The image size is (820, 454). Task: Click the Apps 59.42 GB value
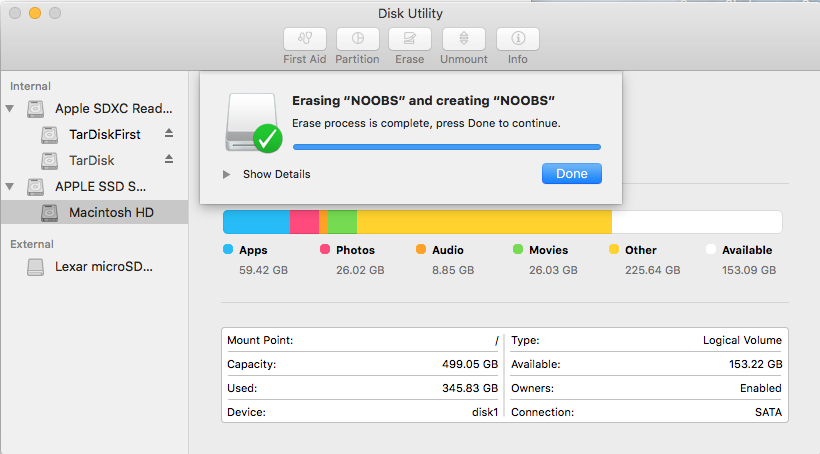click(264, 270)
